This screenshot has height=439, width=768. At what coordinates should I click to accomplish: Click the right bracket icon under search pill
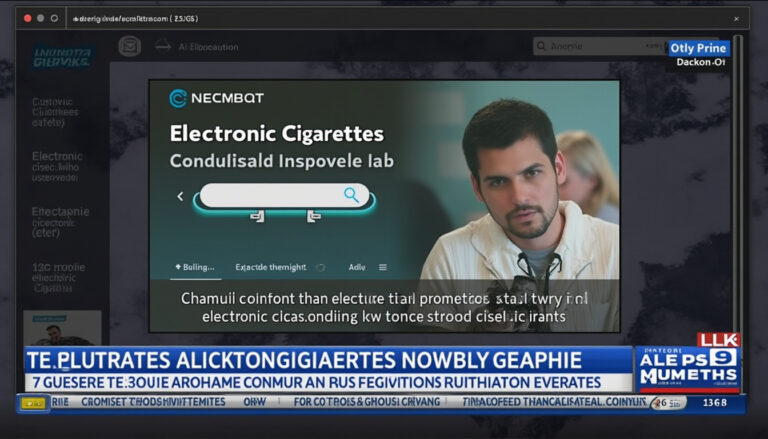pos(313,216)
